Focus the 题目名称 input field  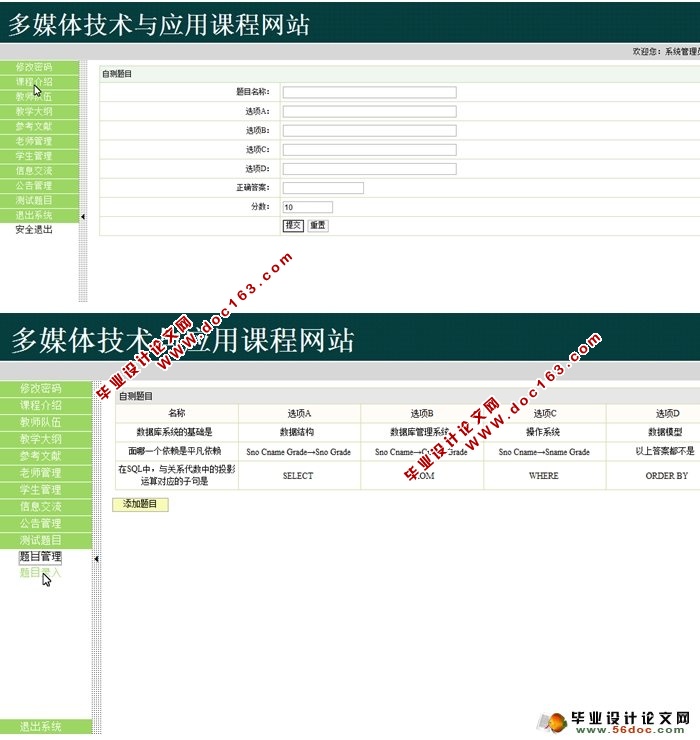coord(370,92)
